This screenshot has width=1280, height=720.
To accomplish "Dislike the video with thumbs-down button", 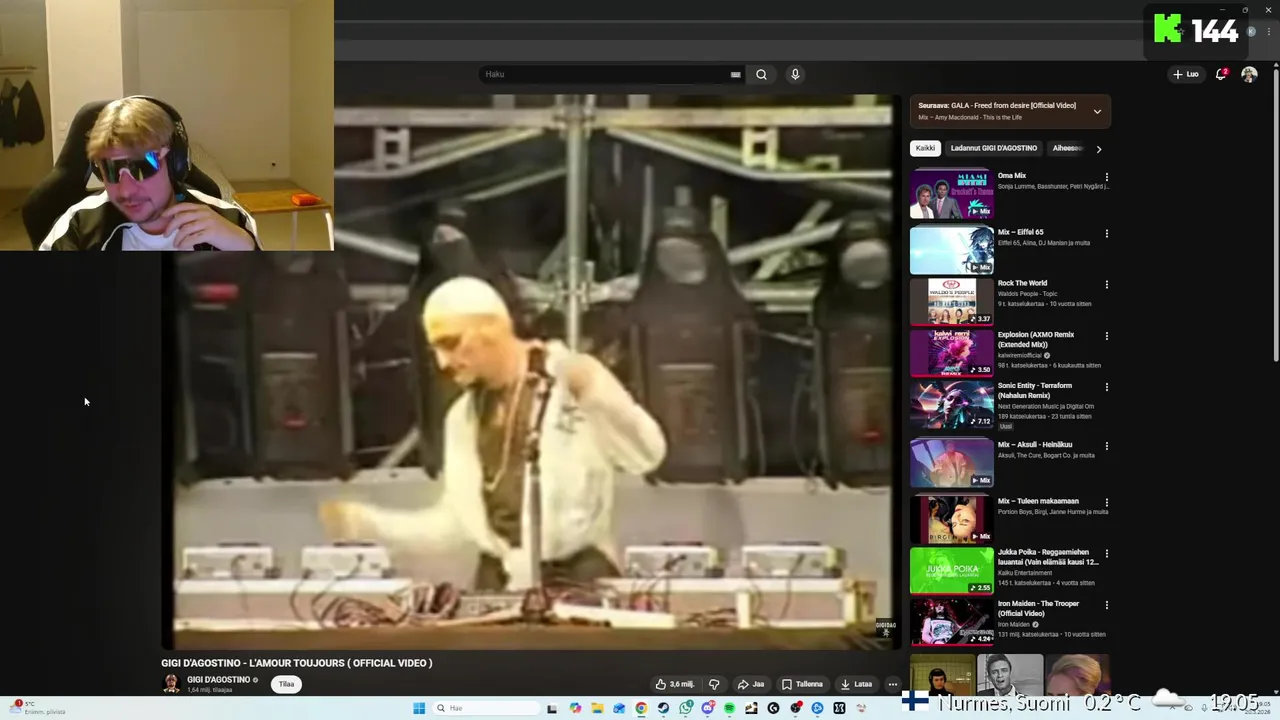I will 714,684.
